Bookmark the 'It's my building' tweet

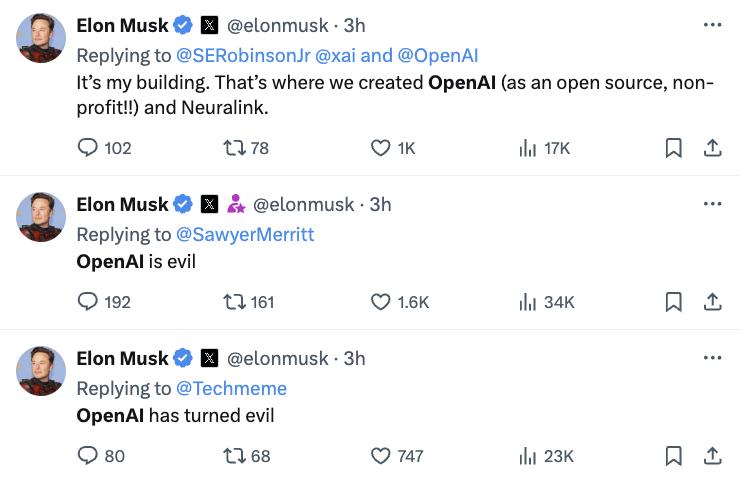(x=673, y=148)
